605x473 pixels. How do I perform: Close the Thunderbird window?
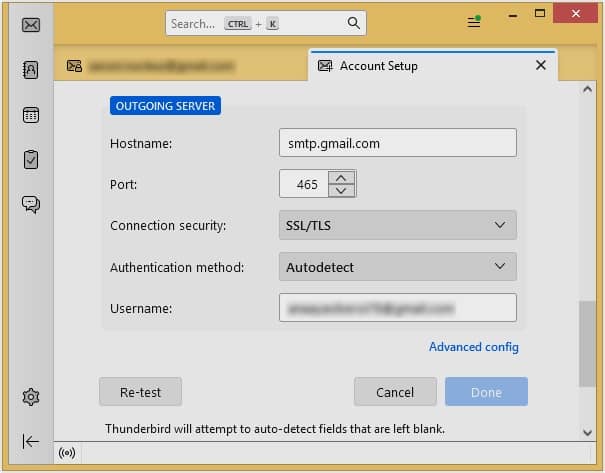click(x=575, y=14)
